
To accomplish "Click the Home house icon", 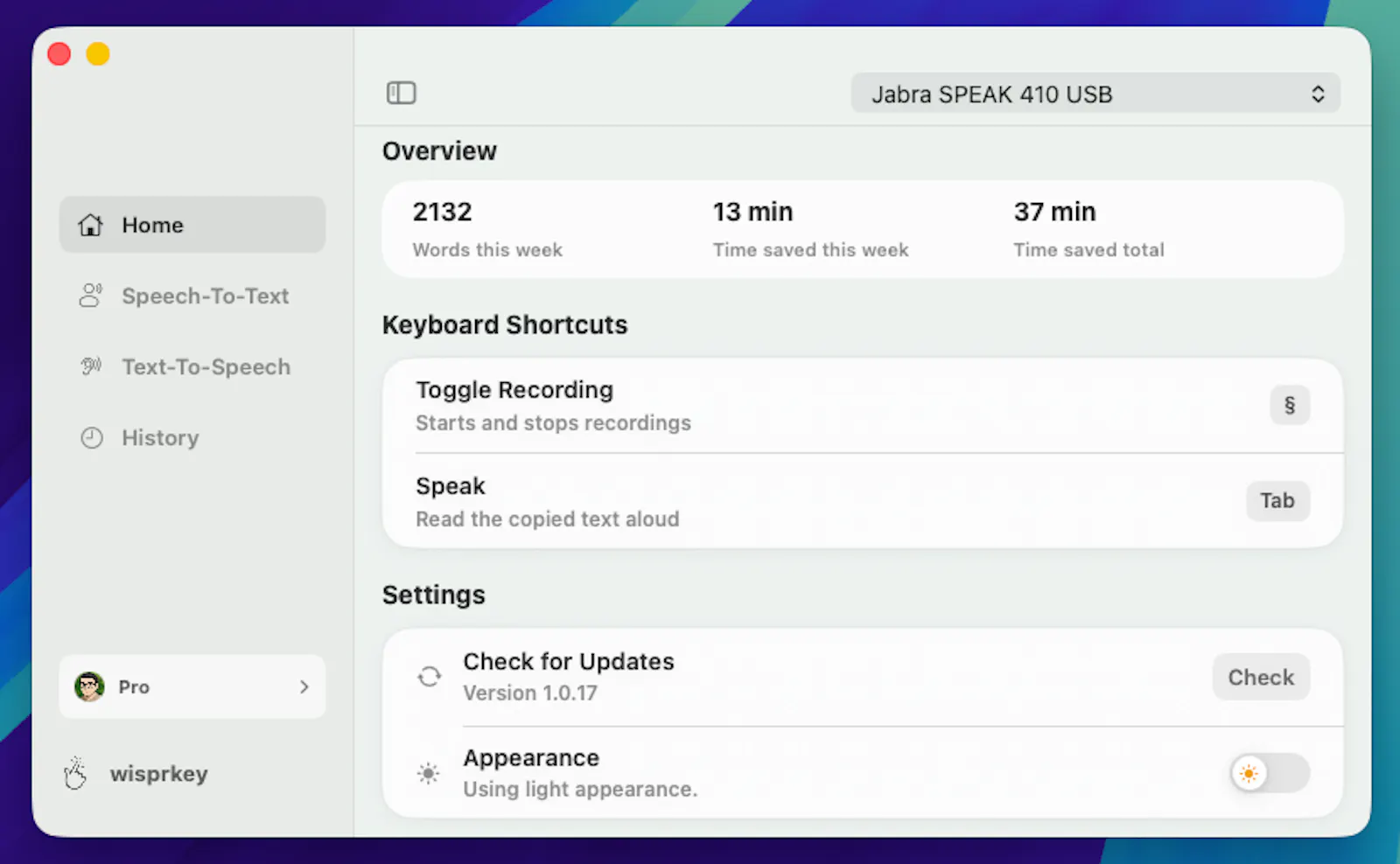I will click(x=91, y=225).
